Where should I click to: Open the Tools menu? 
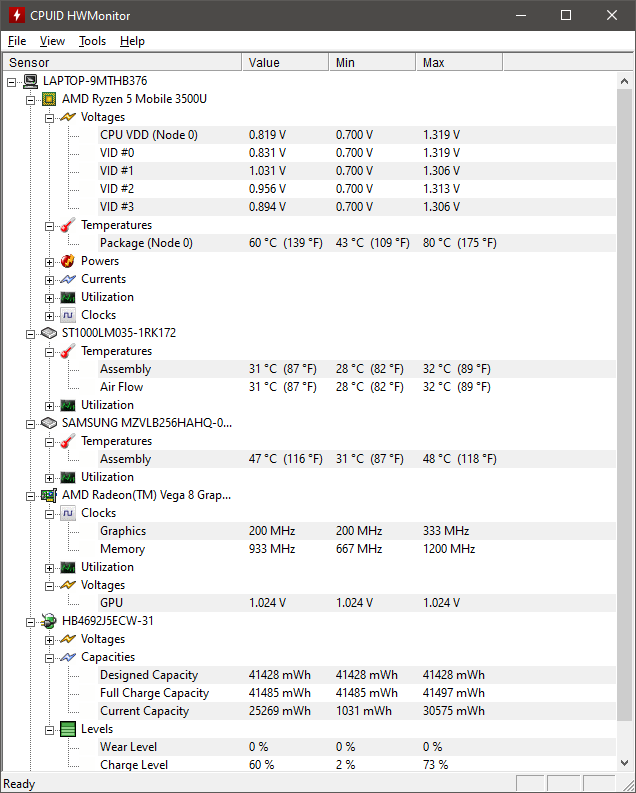pos(92,41)
